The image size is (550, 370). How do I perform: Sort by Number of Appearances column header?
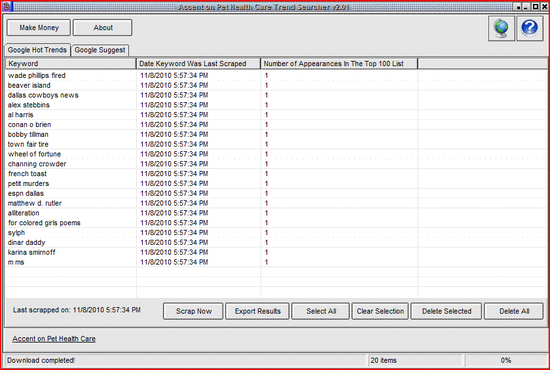[339, 63]
